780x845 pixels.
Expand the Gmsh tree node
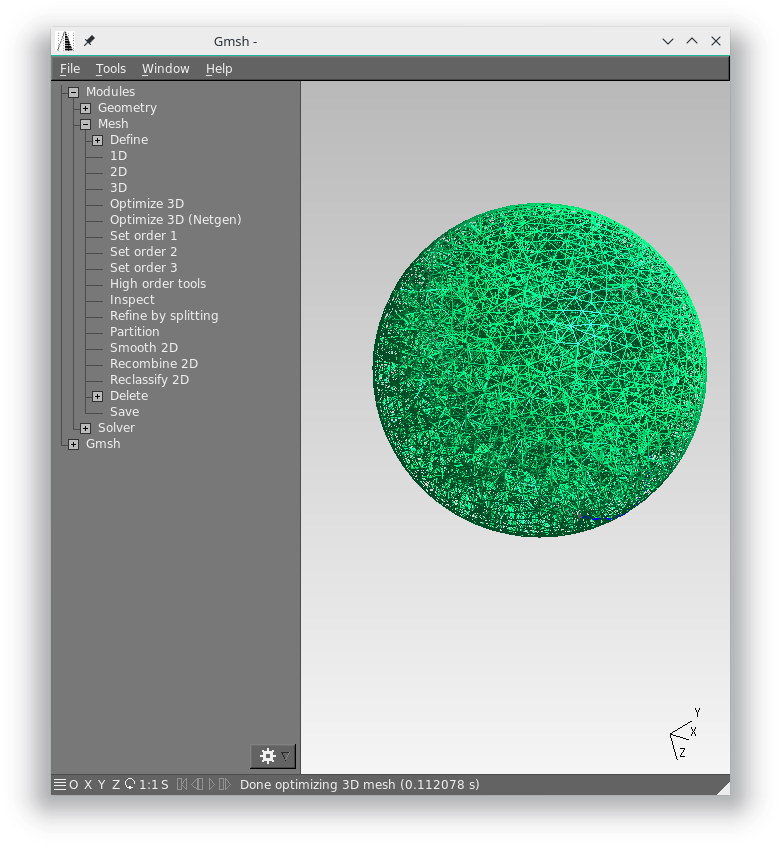tap(74, 445)
